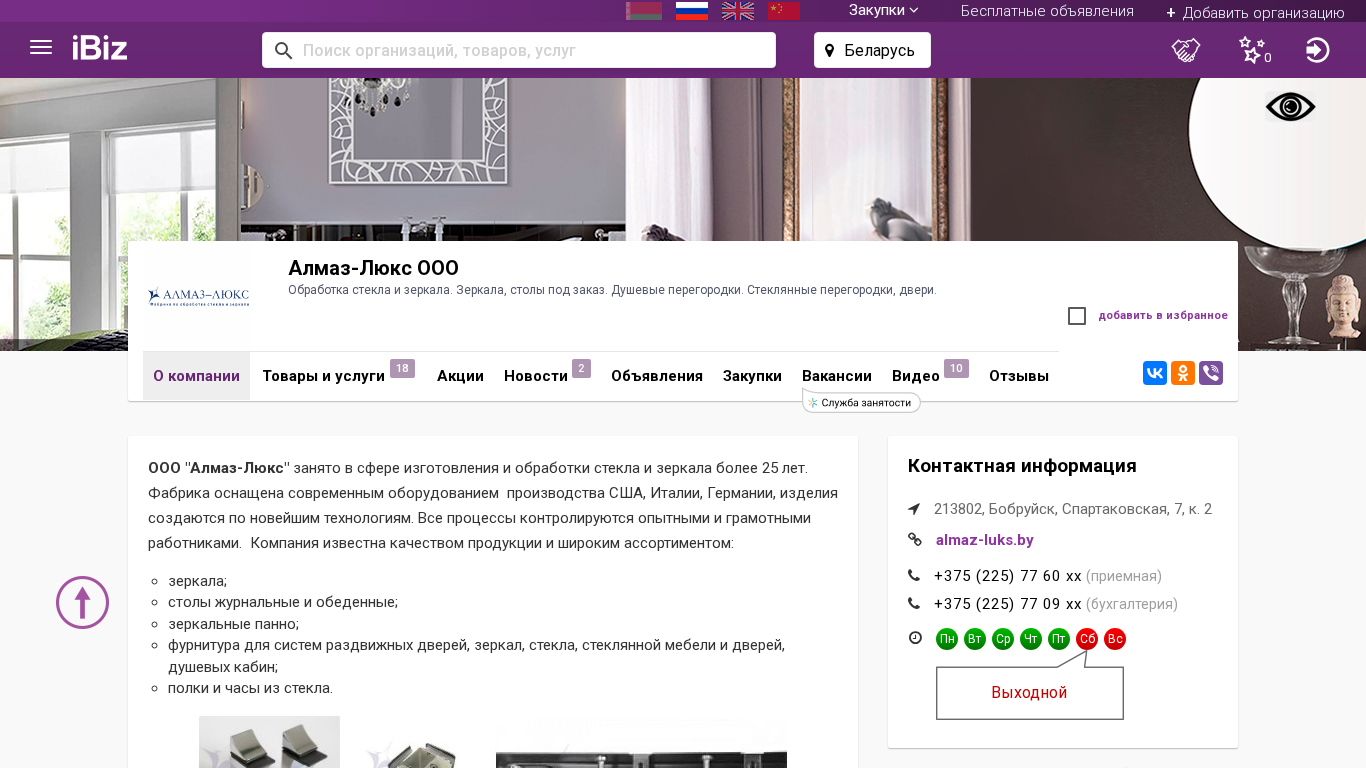Check the 'добавить в избранное' checkbox
This screenshot has width=1366, height=768.
(1077, 316)
